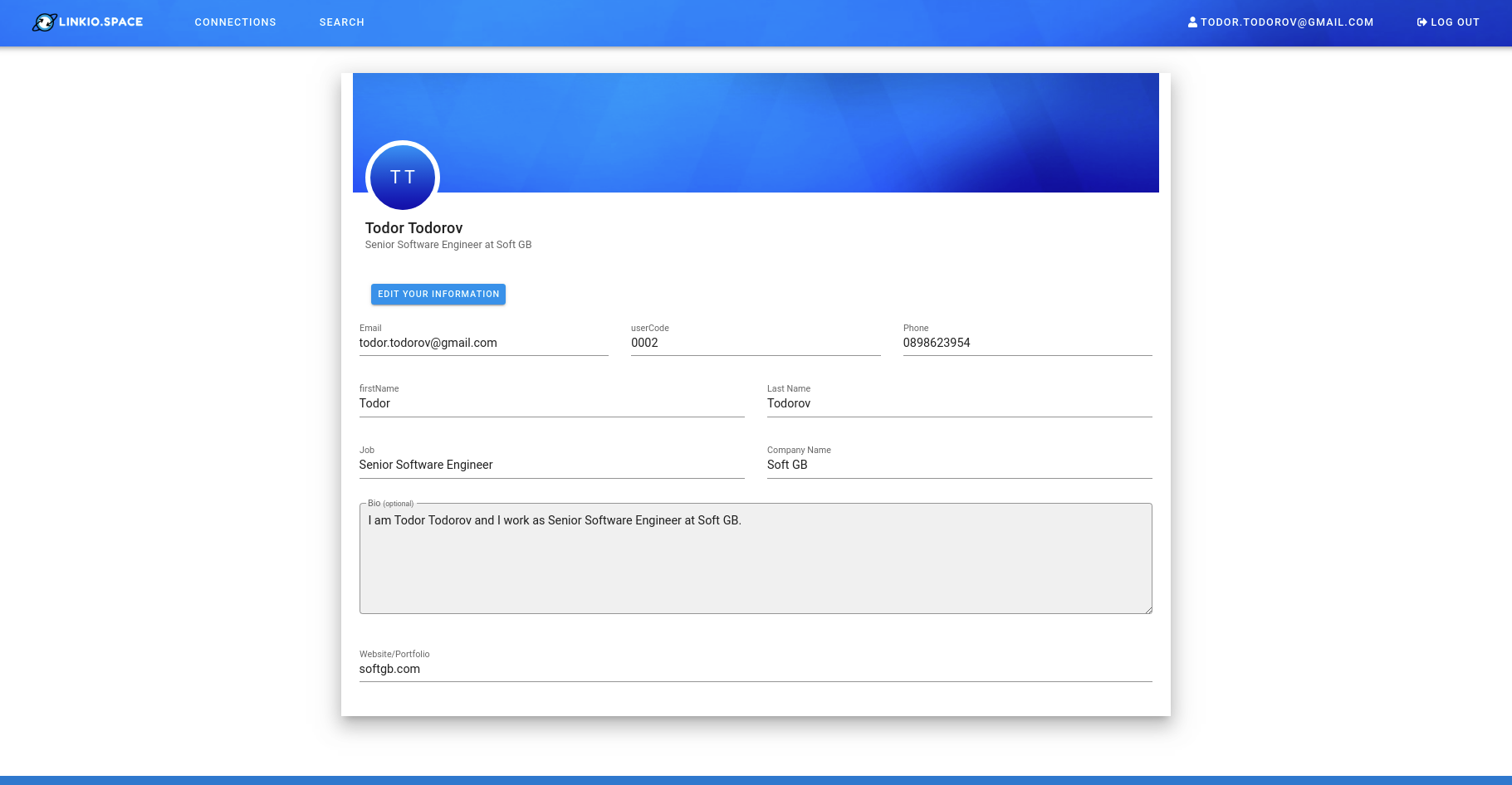Click the userCode field label

pos(650,328)
